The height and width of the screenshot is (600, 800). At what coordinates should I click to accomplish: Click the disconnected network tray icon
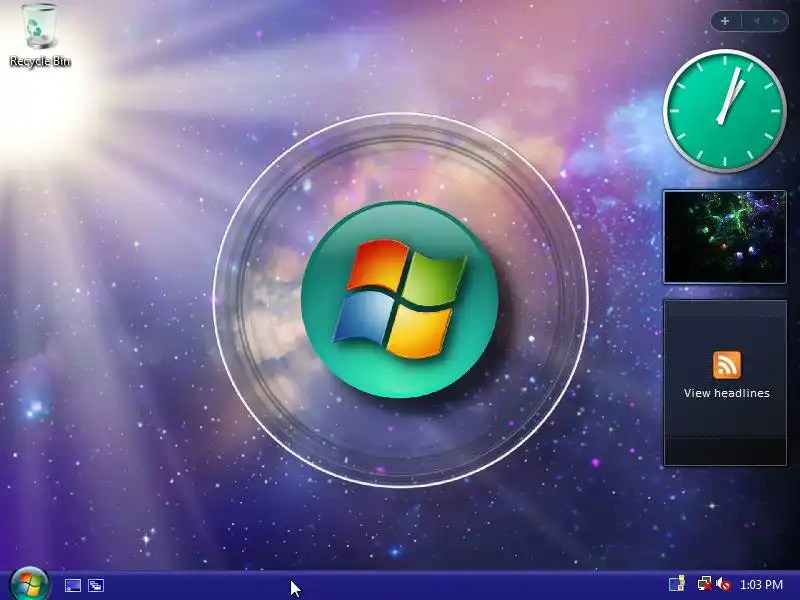tap(705, 584)
